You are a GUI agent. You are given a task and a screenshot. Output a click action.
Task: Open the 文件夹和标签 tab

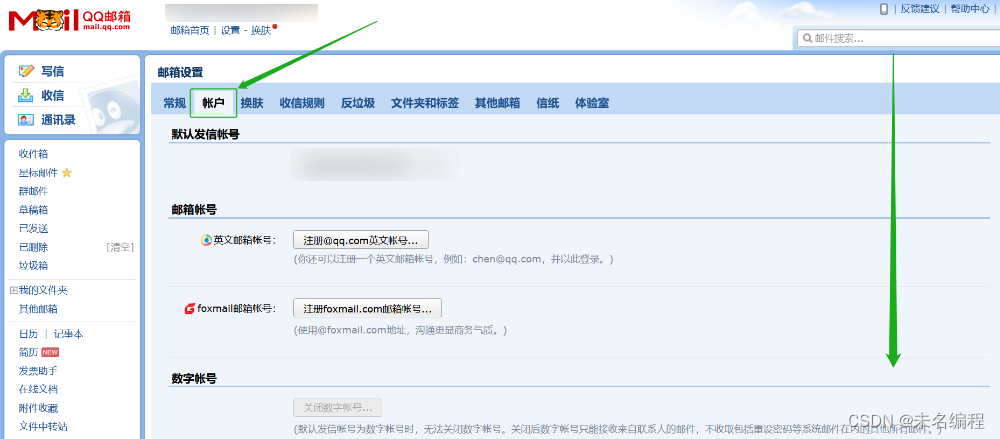click(424, 103)
